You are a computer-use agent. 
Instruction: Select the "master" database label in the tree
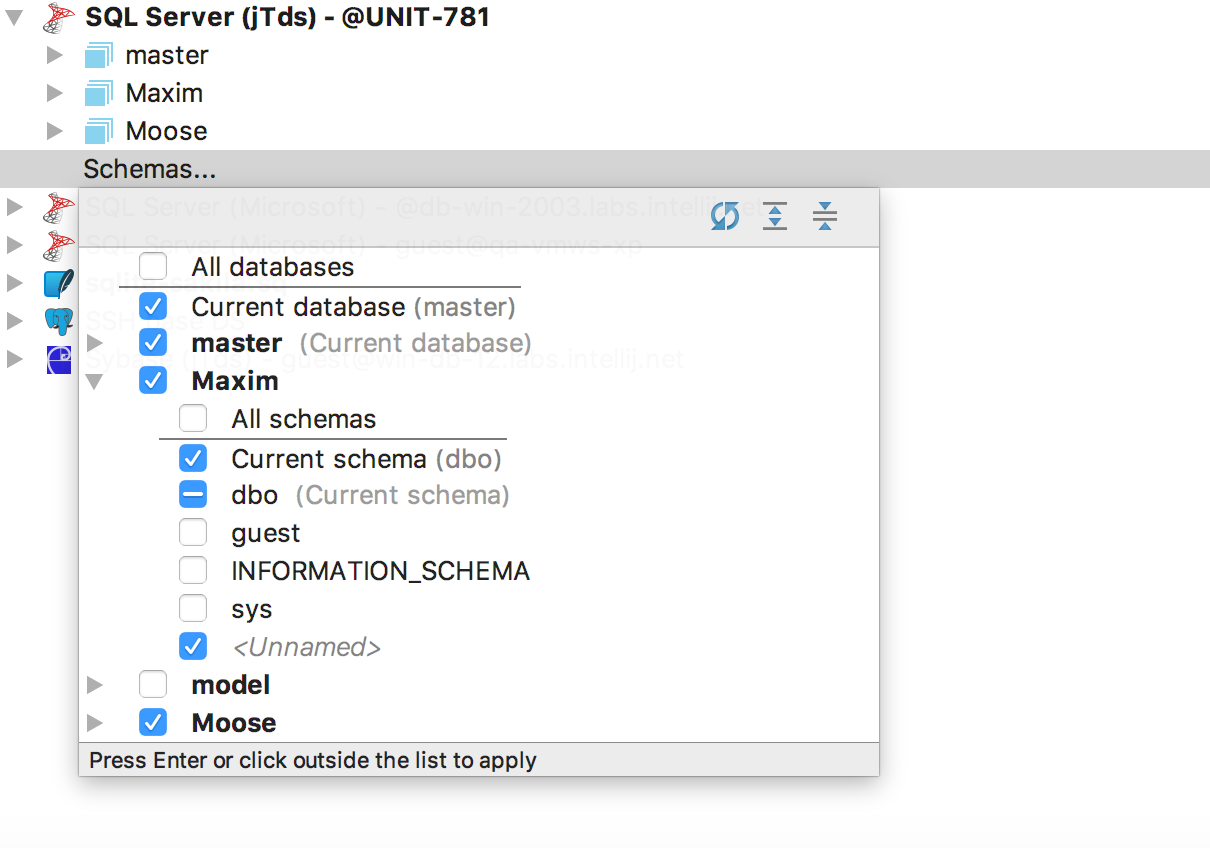pyautogui.click(x=167, y=55)
